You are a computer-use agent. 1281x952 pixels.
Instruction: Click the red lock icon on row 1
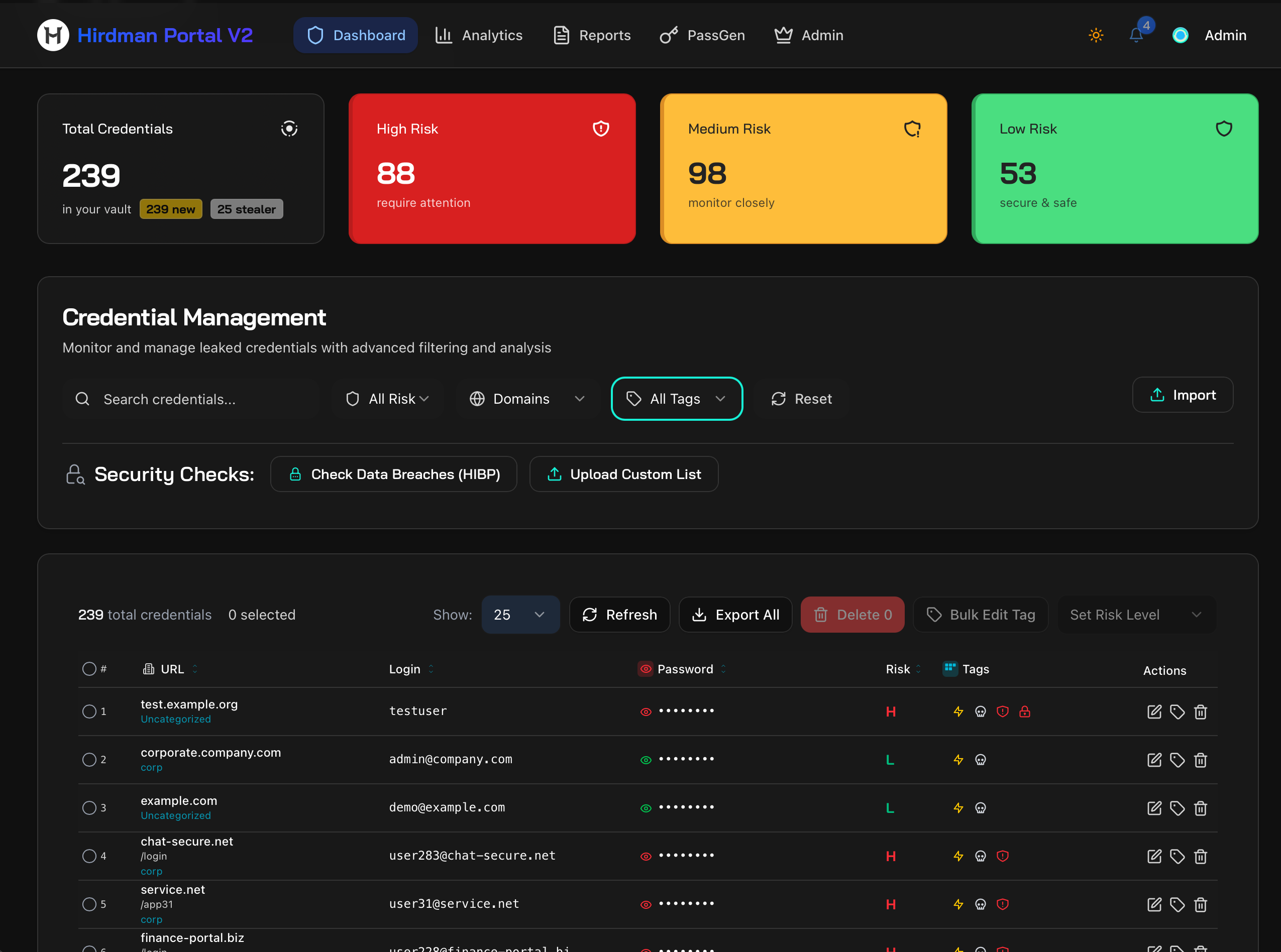1024,711
